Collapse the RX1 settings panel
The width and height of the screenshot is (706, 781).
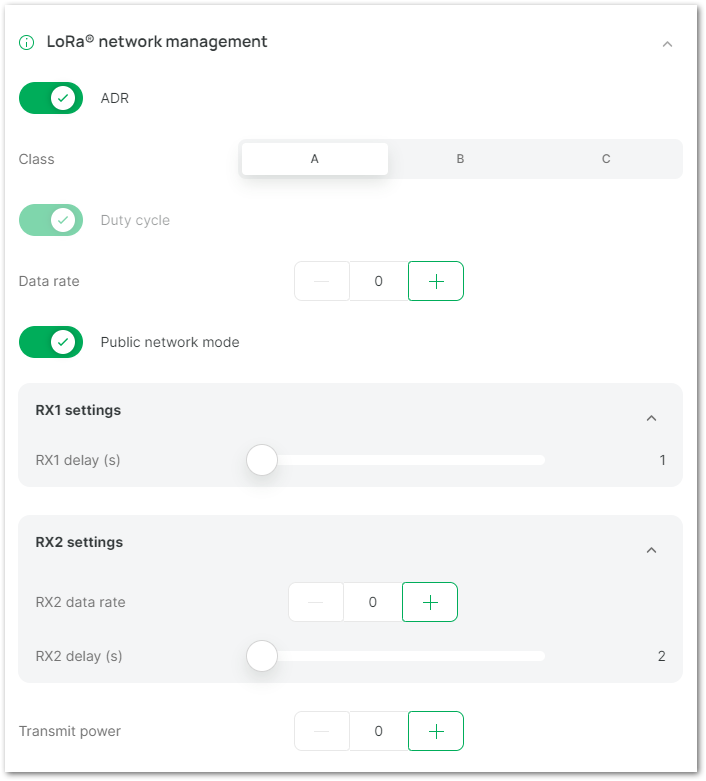(x=651, y=418)
